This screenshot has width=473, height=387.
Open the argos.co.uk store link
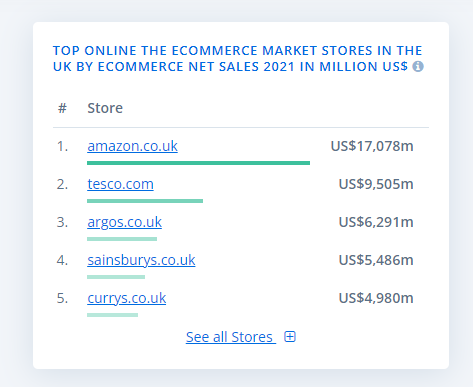pyautogui.click(x=124, y=222)
